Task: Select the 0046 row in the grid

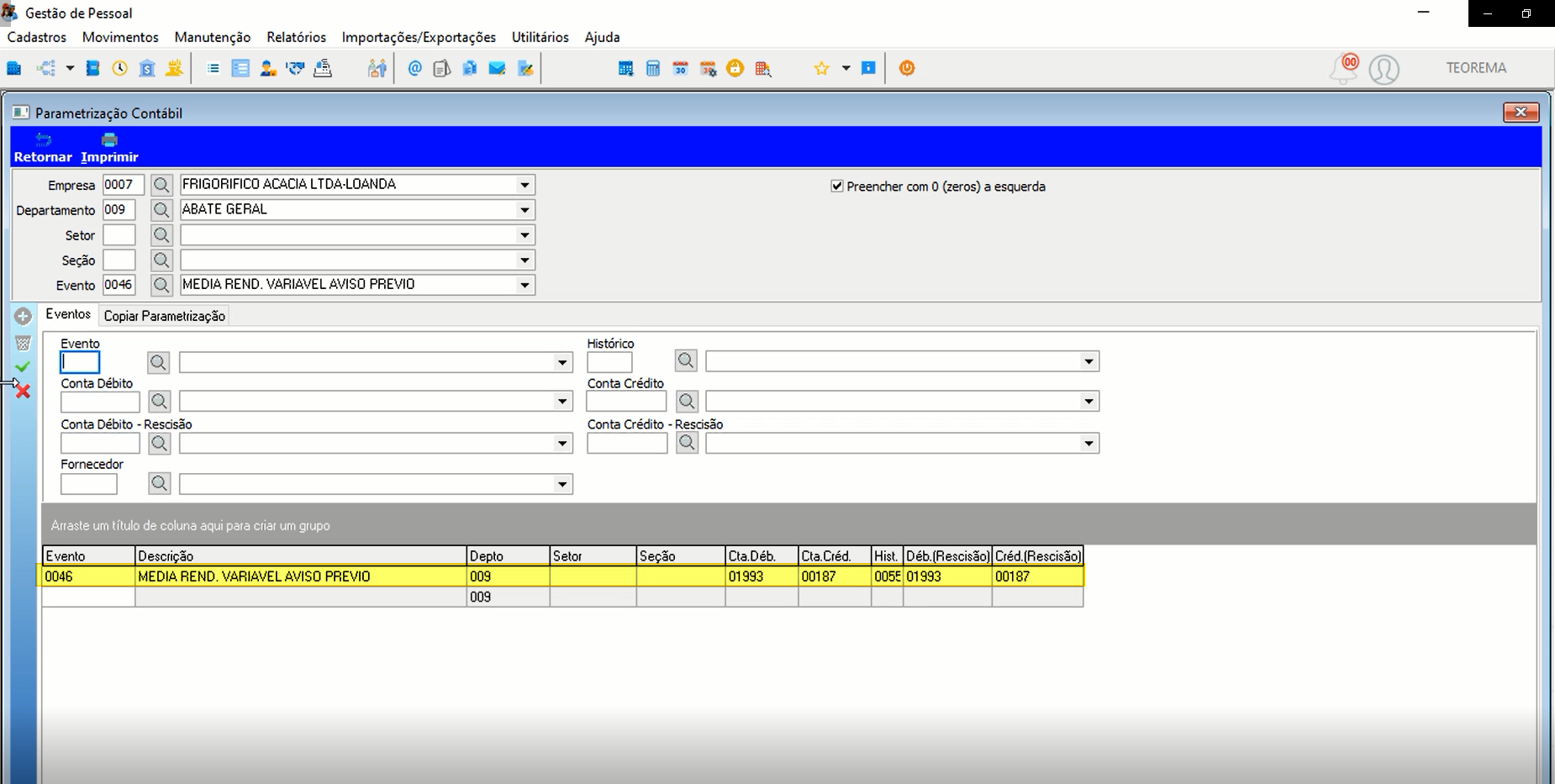Action: click(x=563, y=576)
